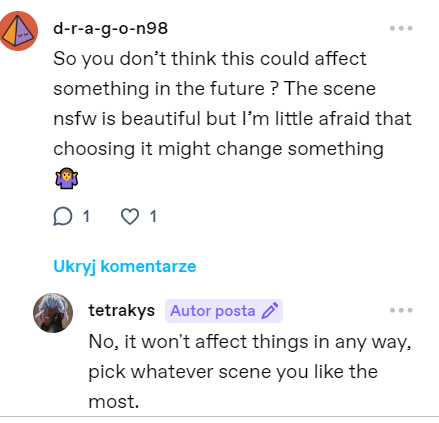This screenshot has height=423, width=439.
Task: Collapse replies with Ukryj komentarze
Action: click(x=125, y=267)
